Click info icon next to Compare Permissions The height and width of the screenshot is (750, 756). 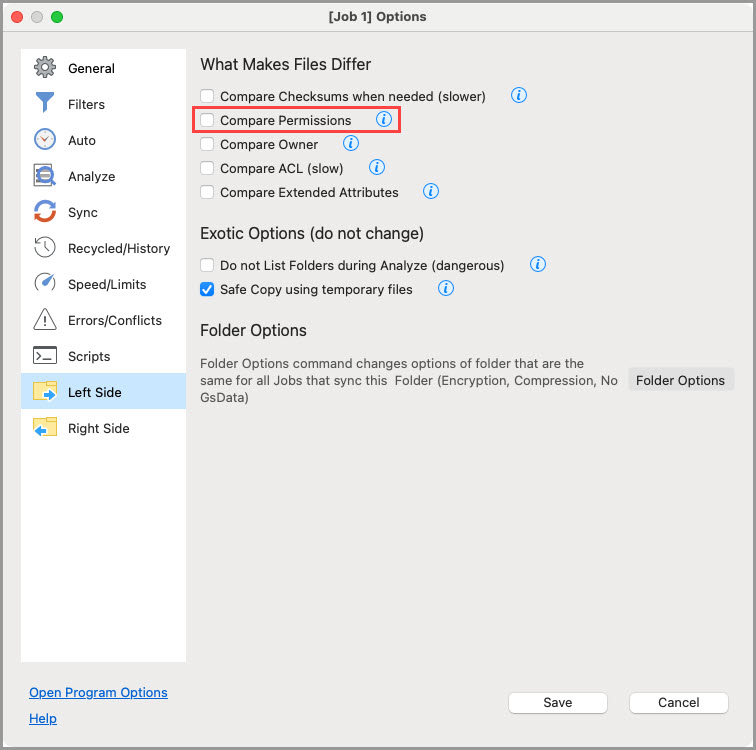[383, 120]
